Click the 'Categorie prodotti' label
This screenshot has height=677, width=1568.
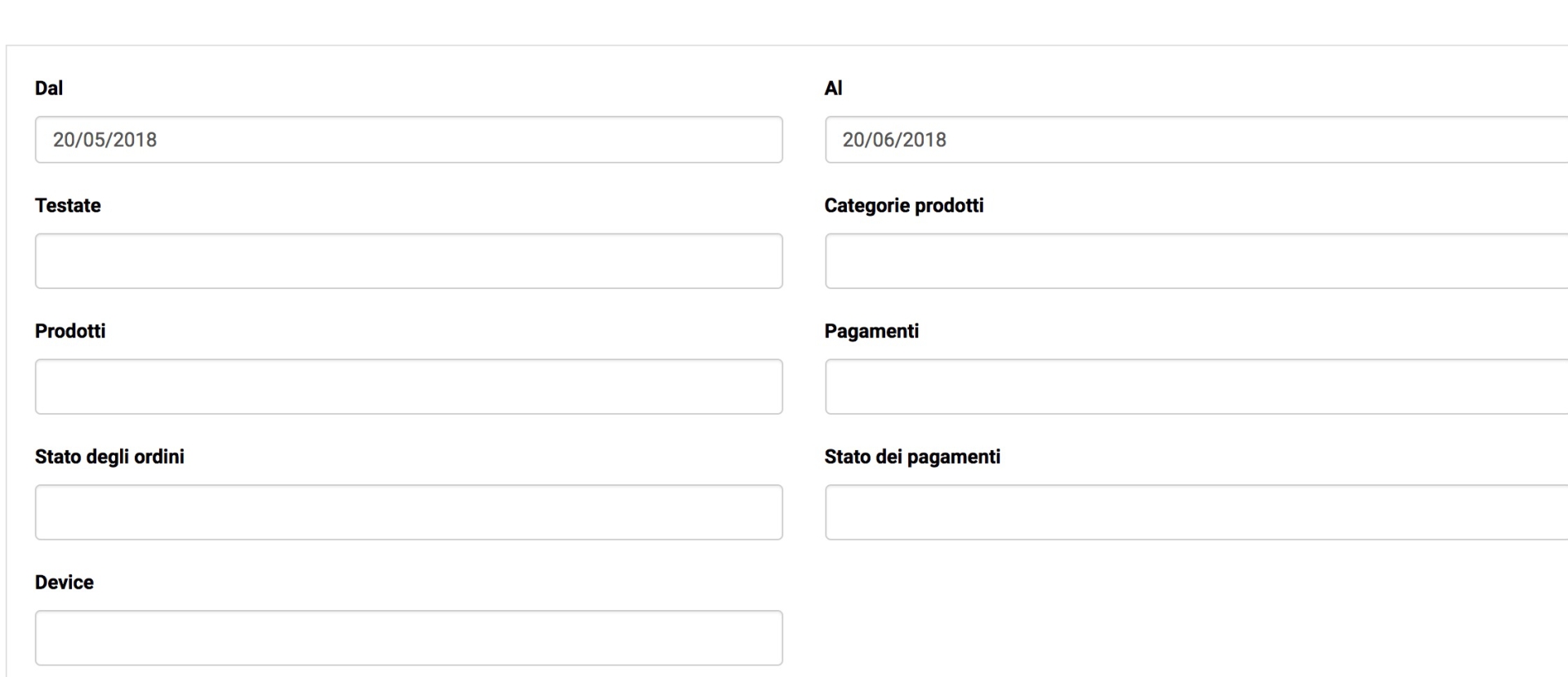[903, 206]
